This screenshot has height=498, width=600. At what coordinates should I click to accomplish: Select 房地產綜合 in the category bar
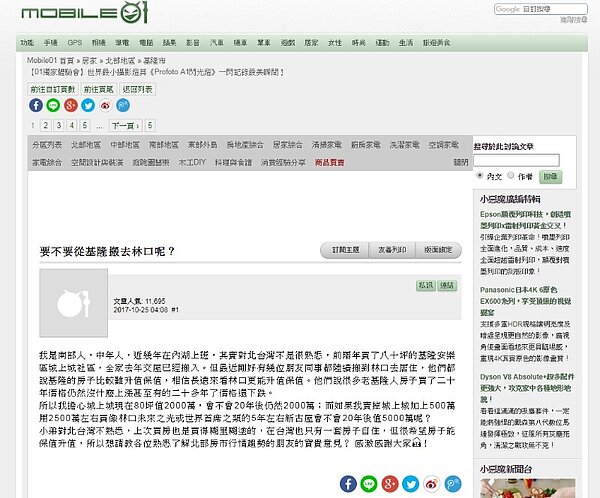click(245, 145)
